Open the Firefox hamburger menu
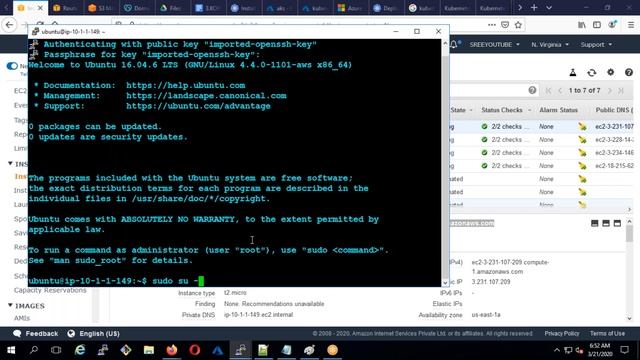 631,25
